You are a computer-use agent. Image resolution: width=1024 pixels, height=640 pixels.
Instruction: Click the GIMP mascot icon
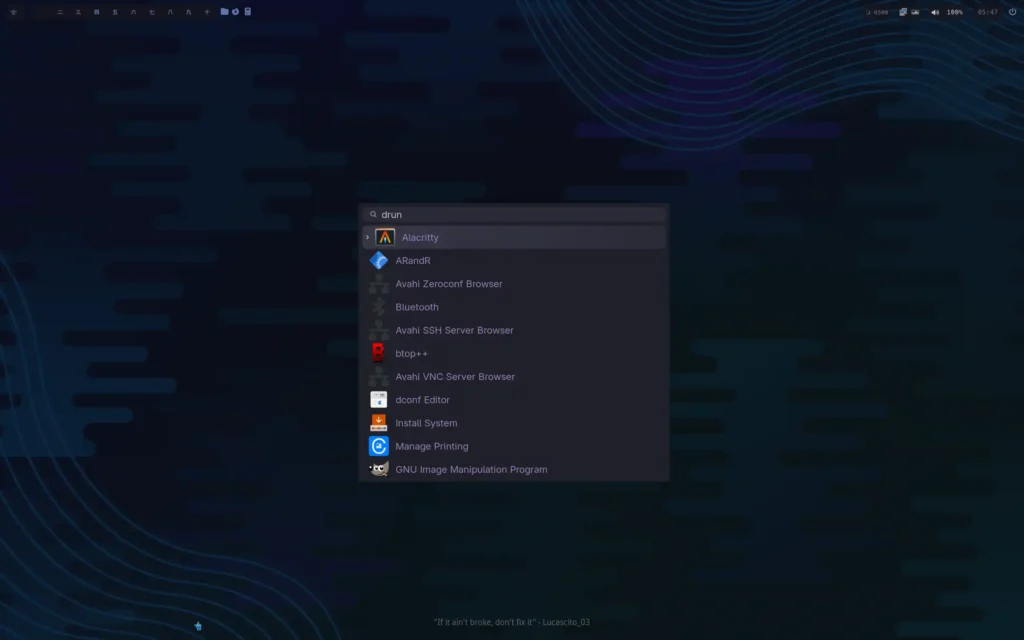[379, 469]
